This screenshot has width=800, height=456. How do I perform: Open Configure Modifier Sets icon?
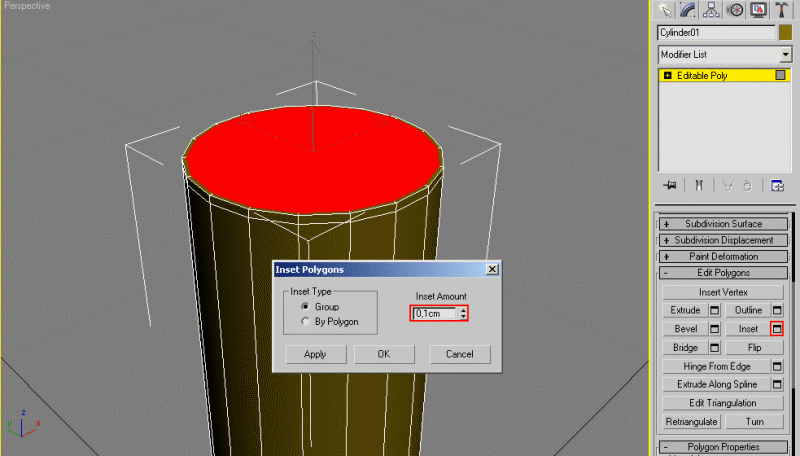click(777, 185)
